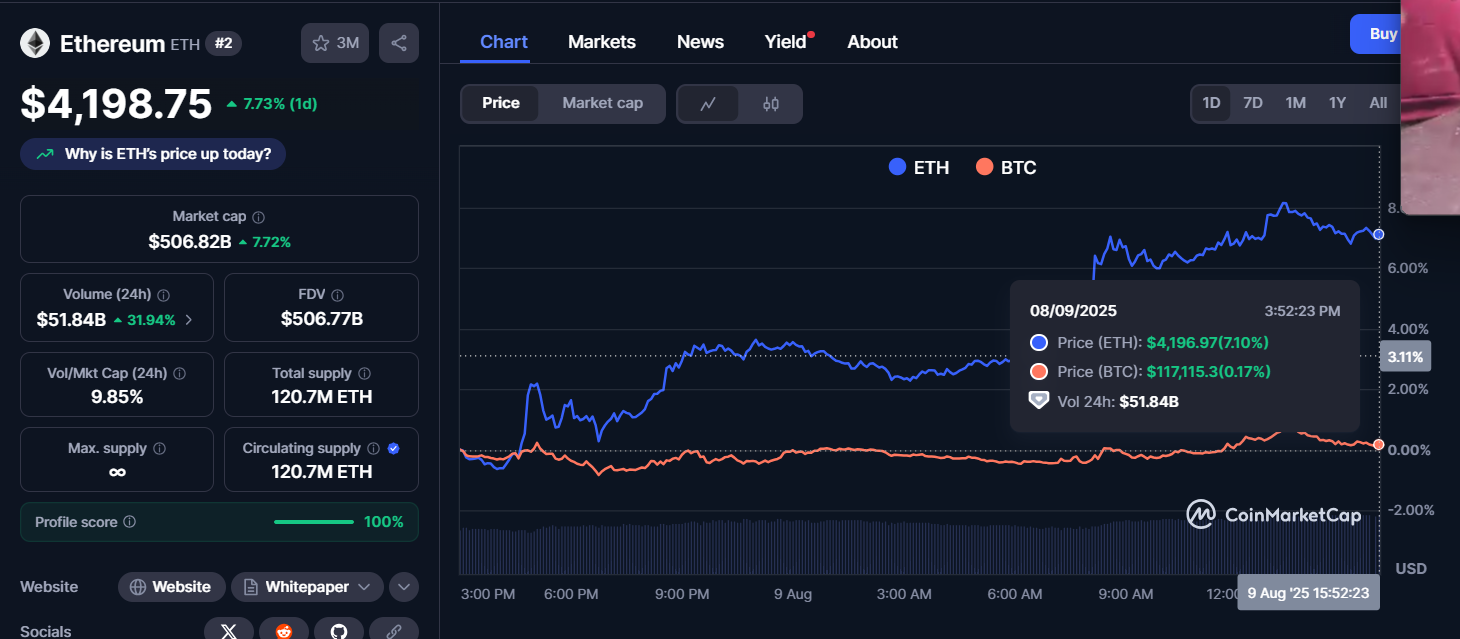
Task: Set chart range to All
Action: point(1378,103)
